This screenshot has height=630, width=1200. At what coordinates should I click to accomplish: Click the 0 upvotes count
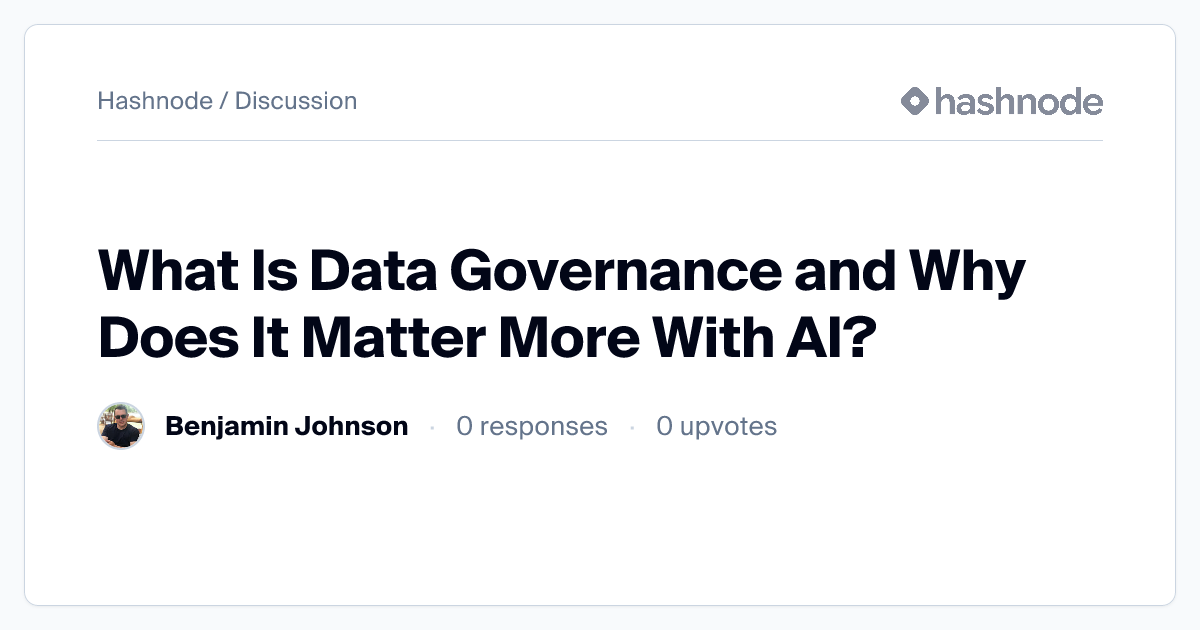716,426
